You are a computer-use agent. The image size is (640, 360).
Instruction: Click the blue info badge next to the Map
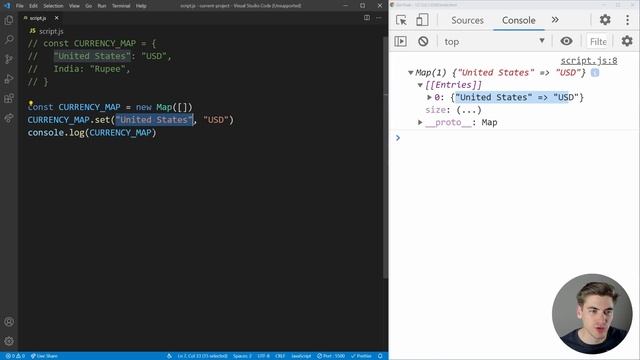point(595,73)
